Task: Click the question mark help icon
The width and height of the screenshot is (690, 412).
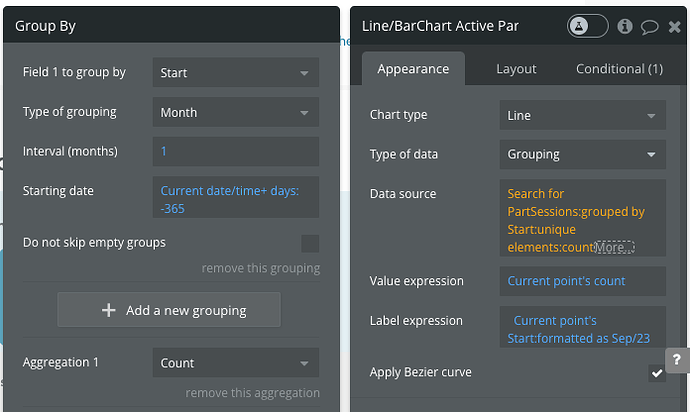Action: pos(676,359)
